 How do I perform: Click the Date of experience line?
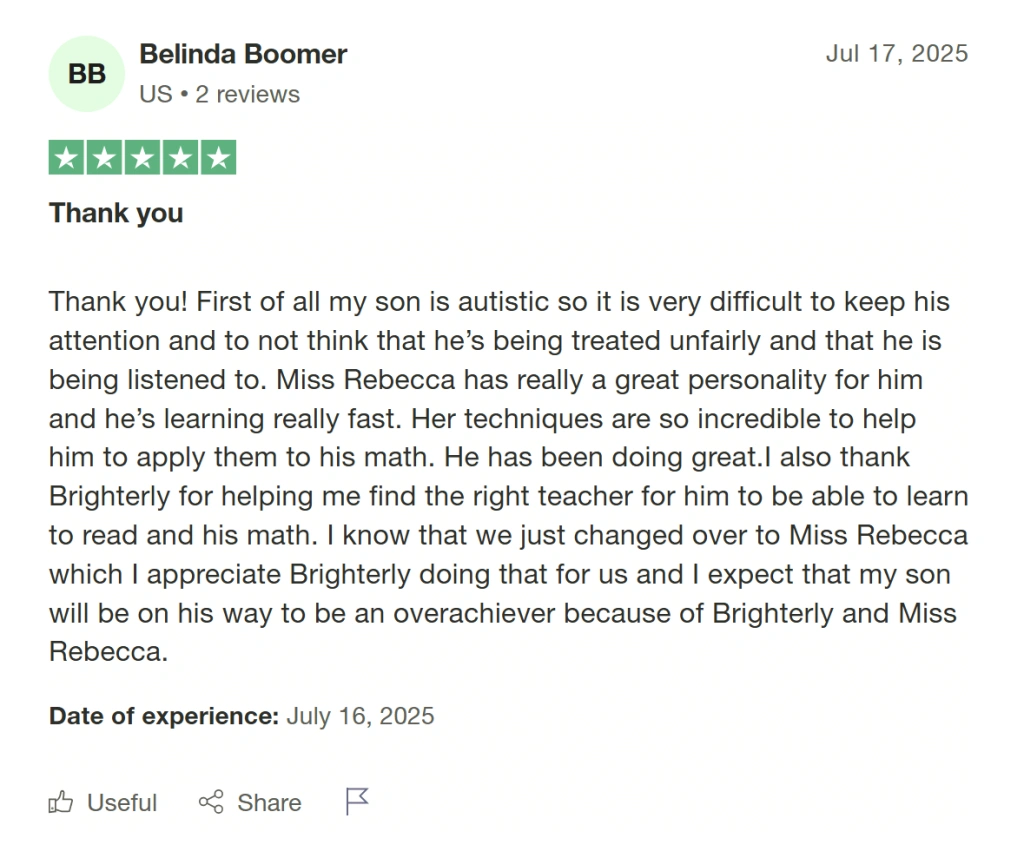tap(240, 716)
